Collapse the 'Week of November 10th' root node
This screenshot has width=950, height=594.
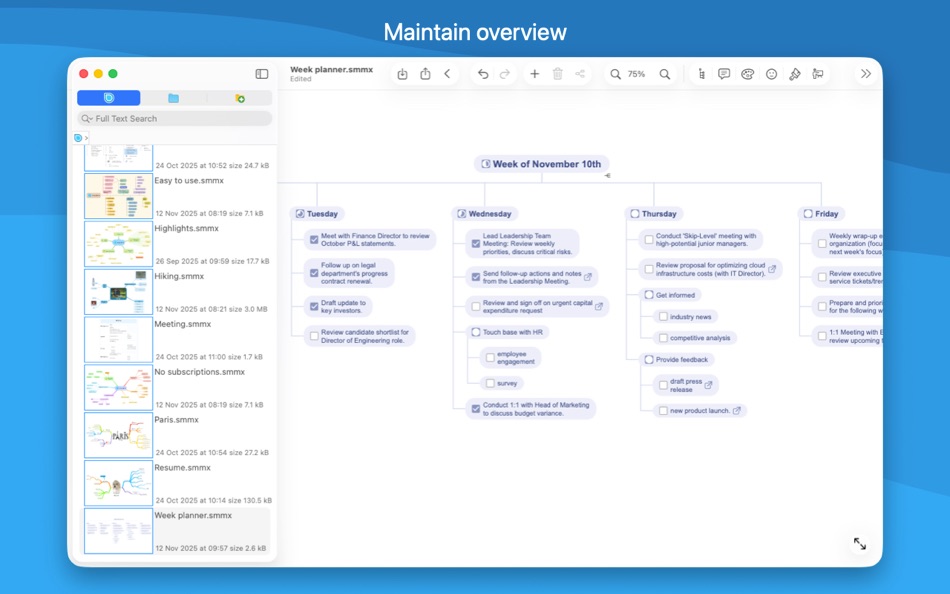tap(607, 177)
